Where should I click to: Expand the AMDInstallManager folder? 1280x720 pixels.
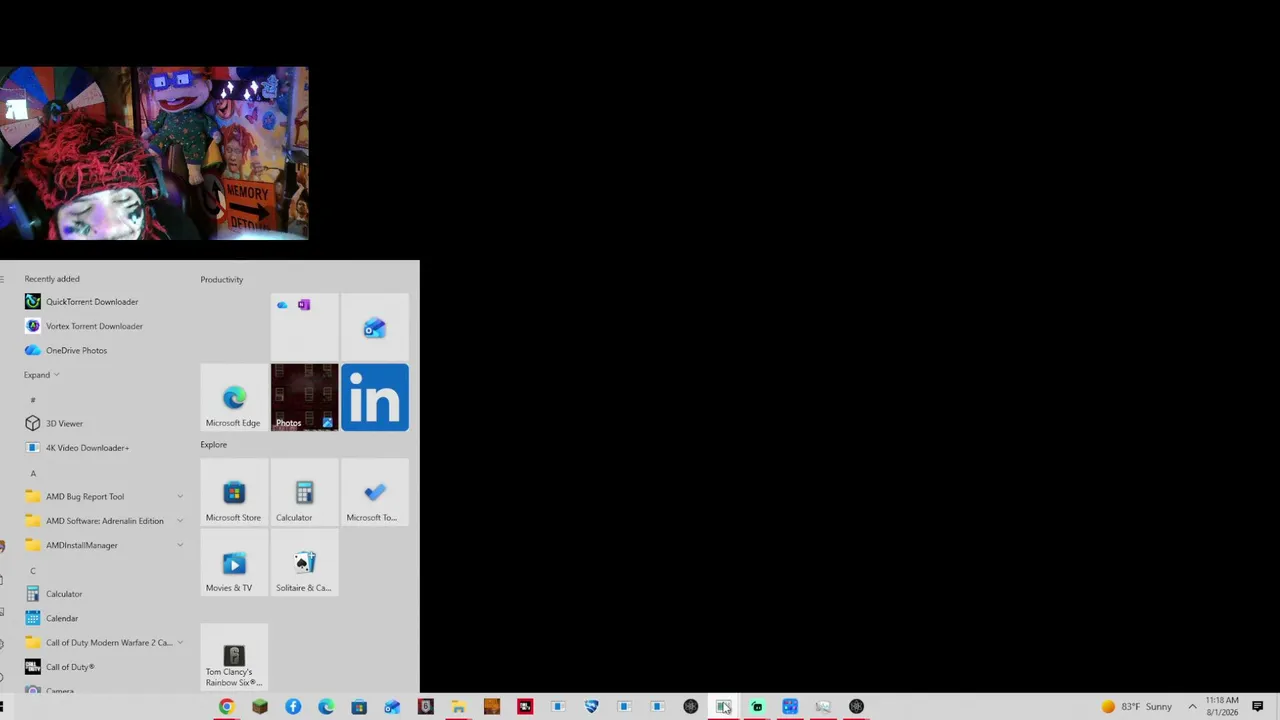click(x=180, y=545)
